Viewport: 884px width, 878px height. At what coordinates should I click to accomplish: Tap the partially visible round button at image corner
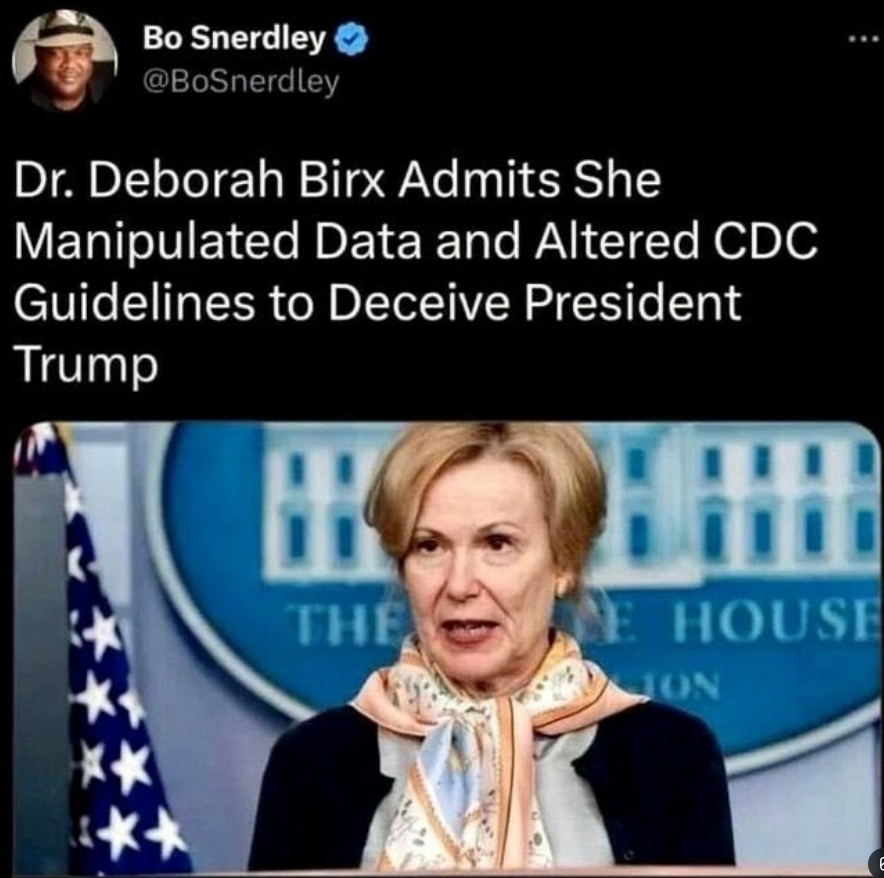click(x=877, y=862)
